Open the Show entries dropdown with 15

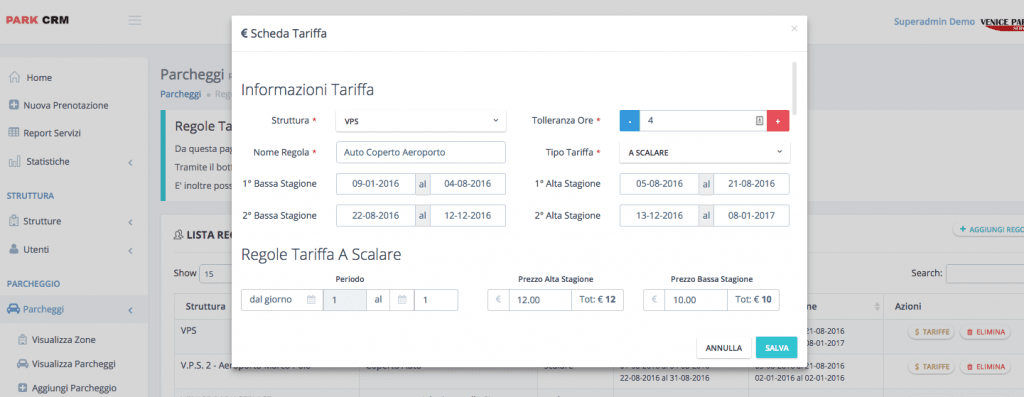(x=216, y=273)
